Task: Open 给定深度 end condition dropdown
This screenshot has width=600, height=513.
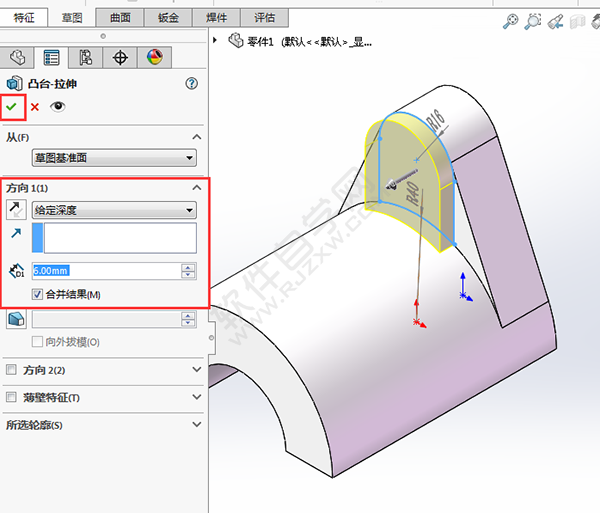Action: pos(114,210)
